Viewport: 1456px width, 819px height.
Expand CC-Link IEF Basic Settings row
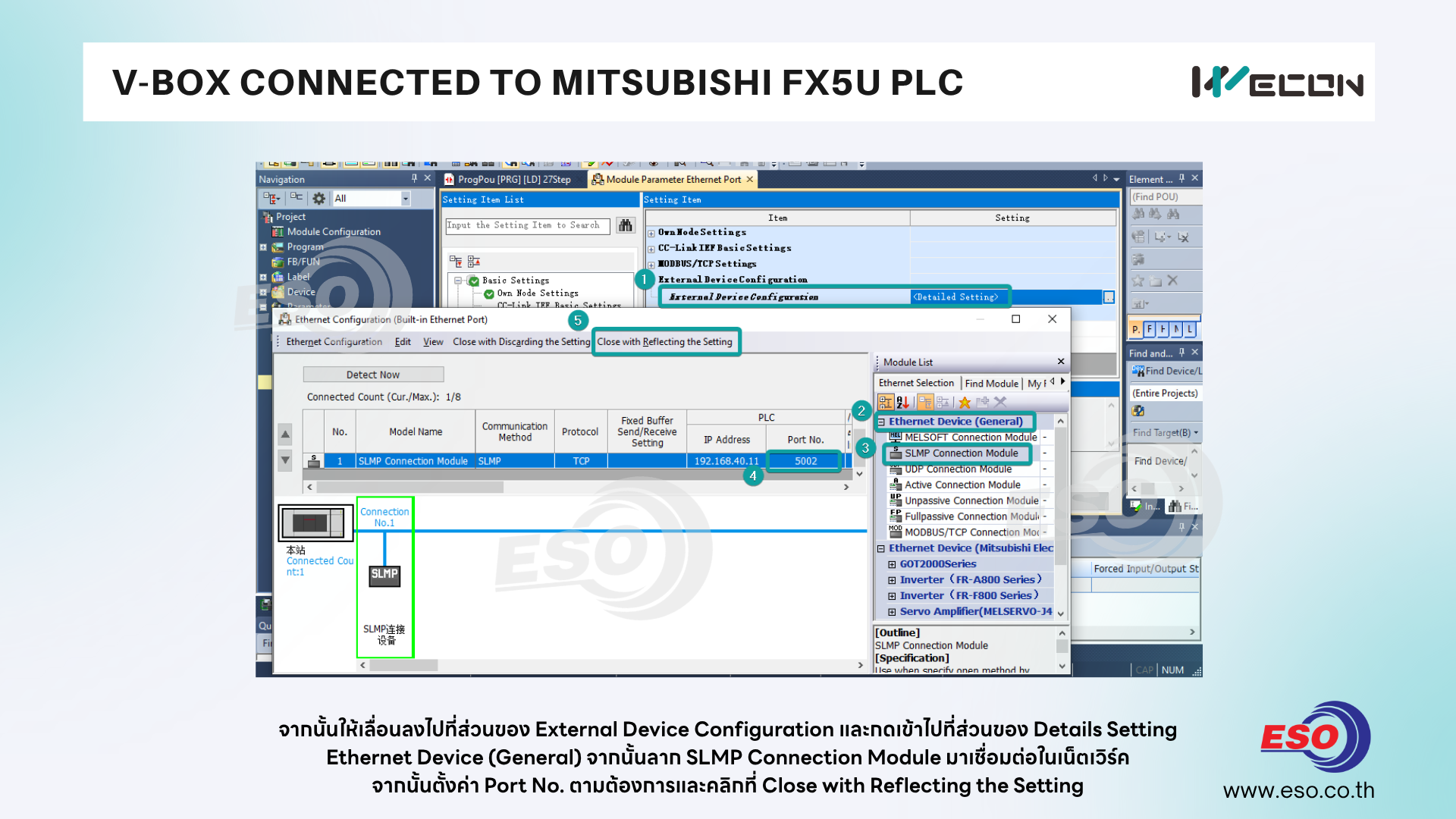coord(651,249)
